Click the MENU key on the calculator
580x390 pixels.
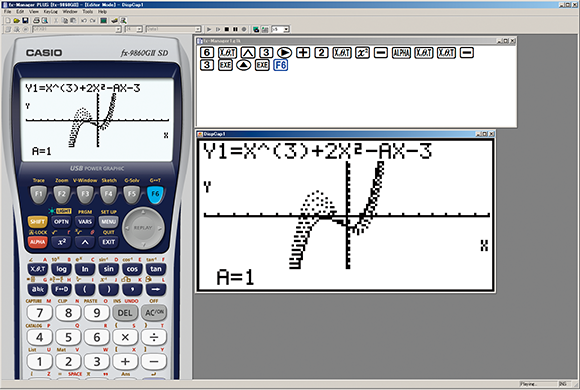pos(108,222)
